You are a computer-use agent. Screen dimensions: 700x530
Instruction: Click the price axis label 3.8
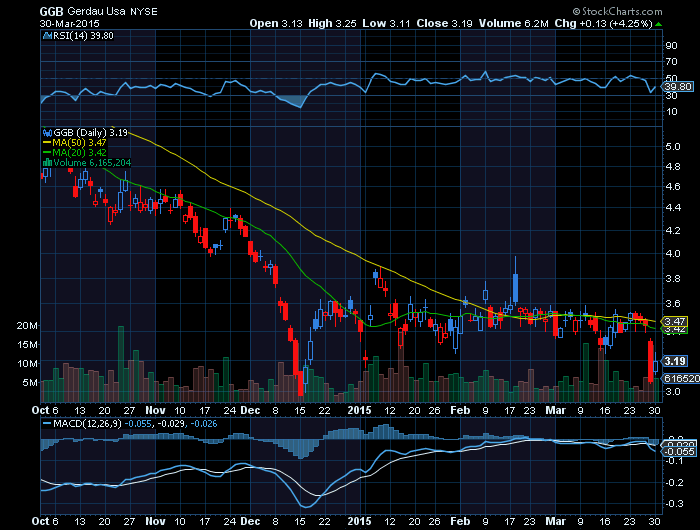click(x=673, y=279)
